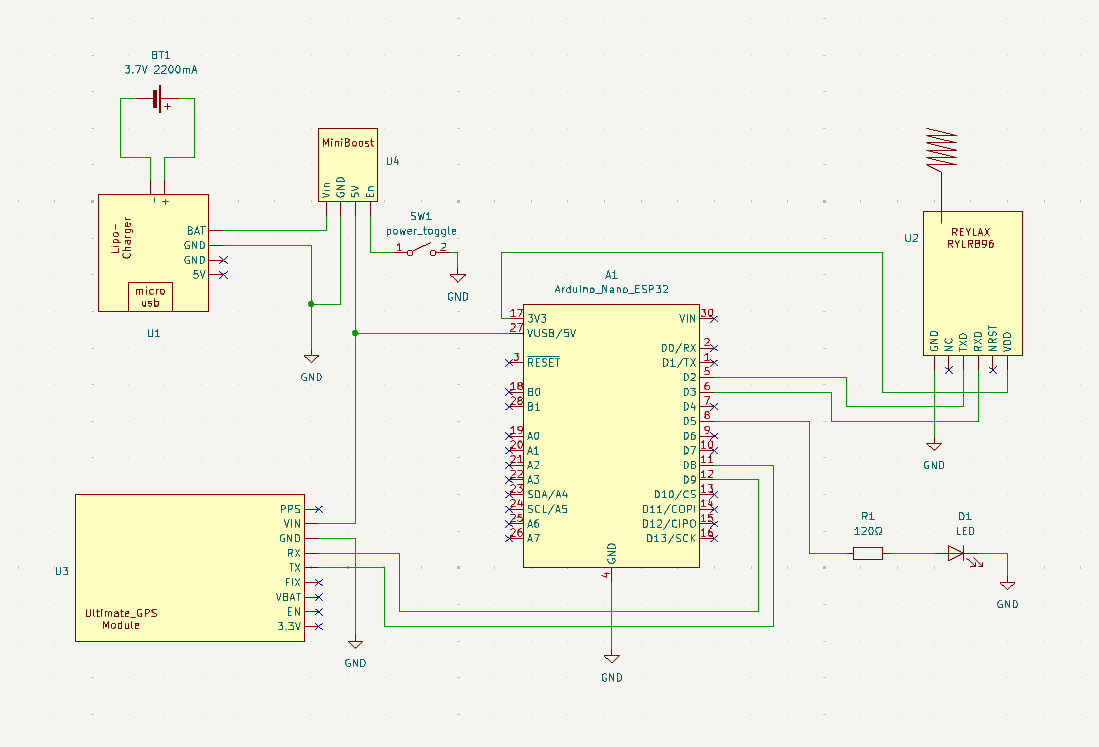Image resolution: width=1099 pixels, height=747 pixels.
Task: Click the "D13/SCK" pin label
Action: coord(671,538)
